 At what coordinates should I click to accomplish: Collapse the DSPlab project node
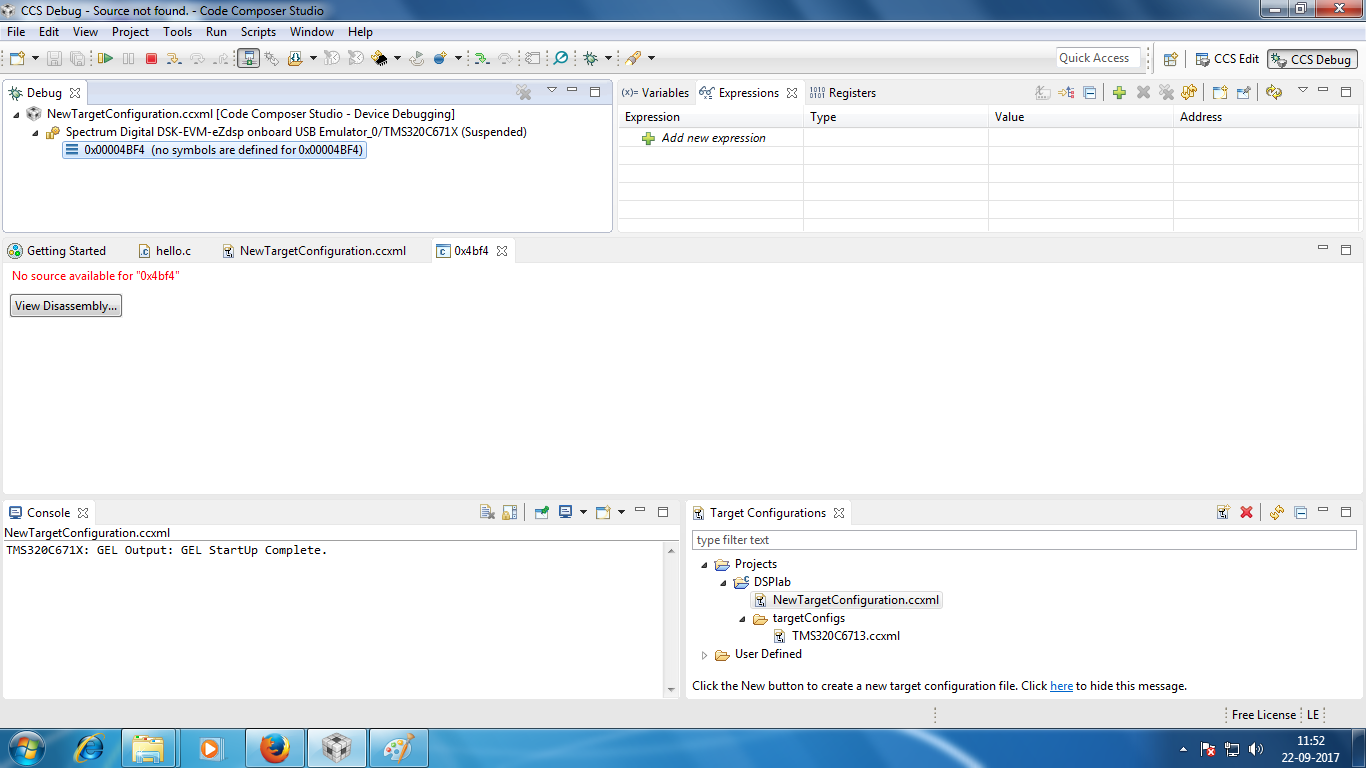point(724,583)
